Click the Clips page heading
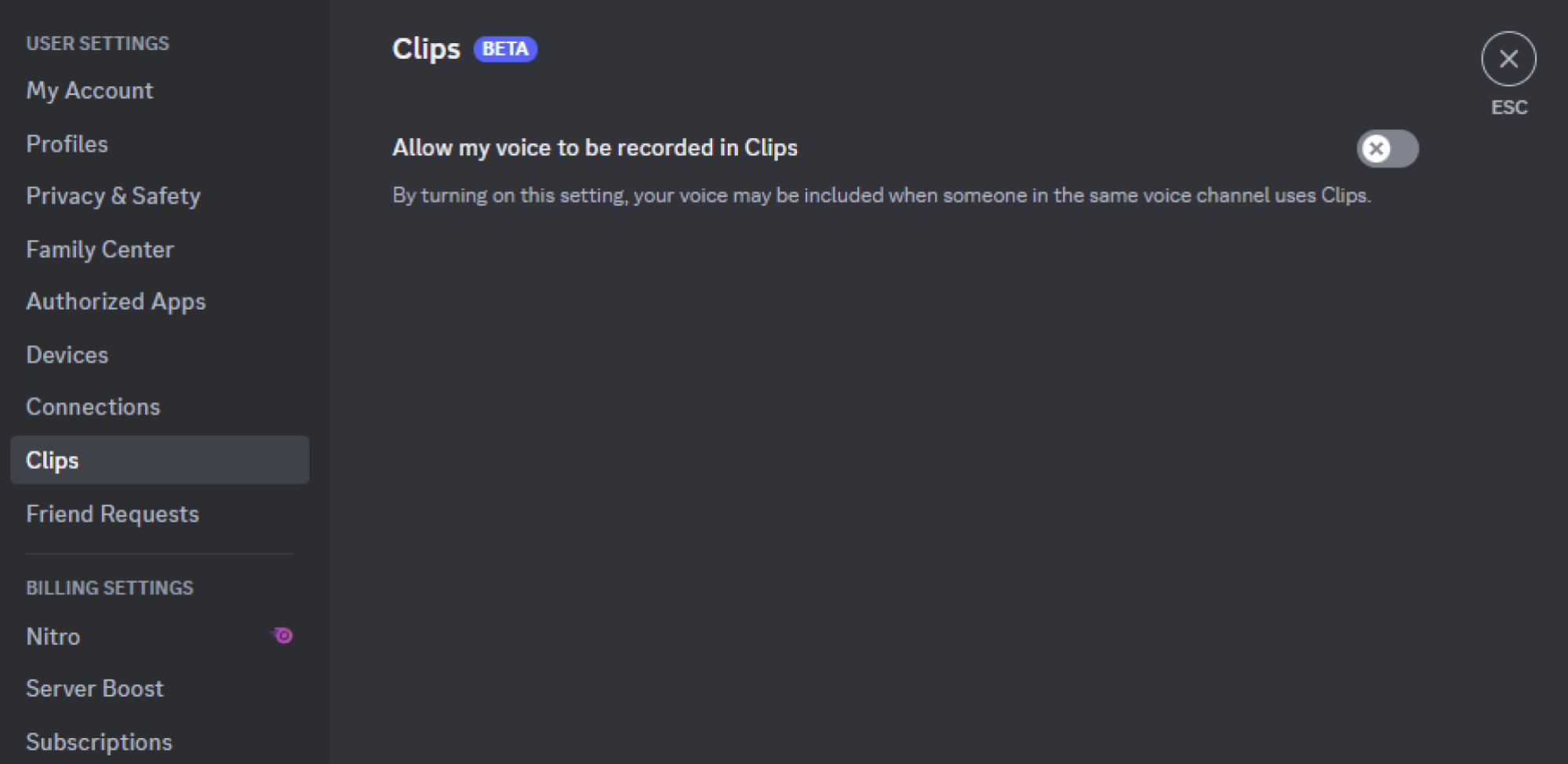Viewport: 1568px width, 764px height. click(x=426, y=49)
